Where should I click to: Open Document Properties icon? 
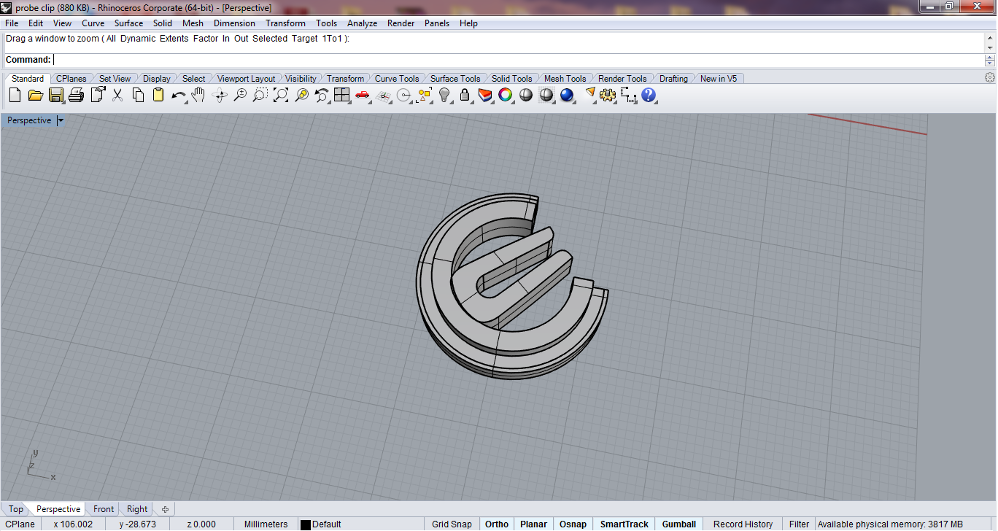(x=97, y=96)
